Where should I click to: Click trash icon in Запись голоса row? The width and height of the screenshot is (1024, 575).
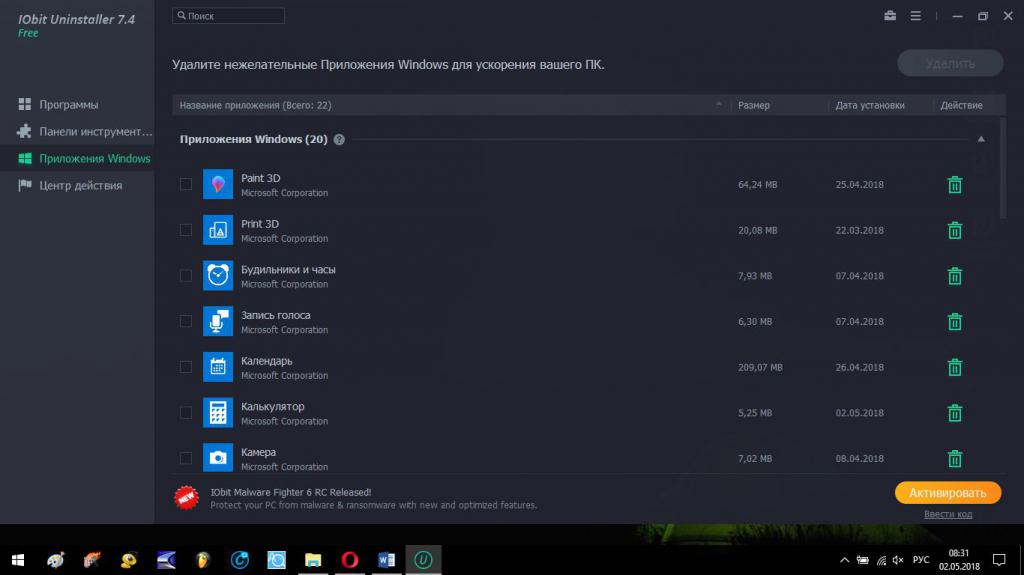point(954,322)
